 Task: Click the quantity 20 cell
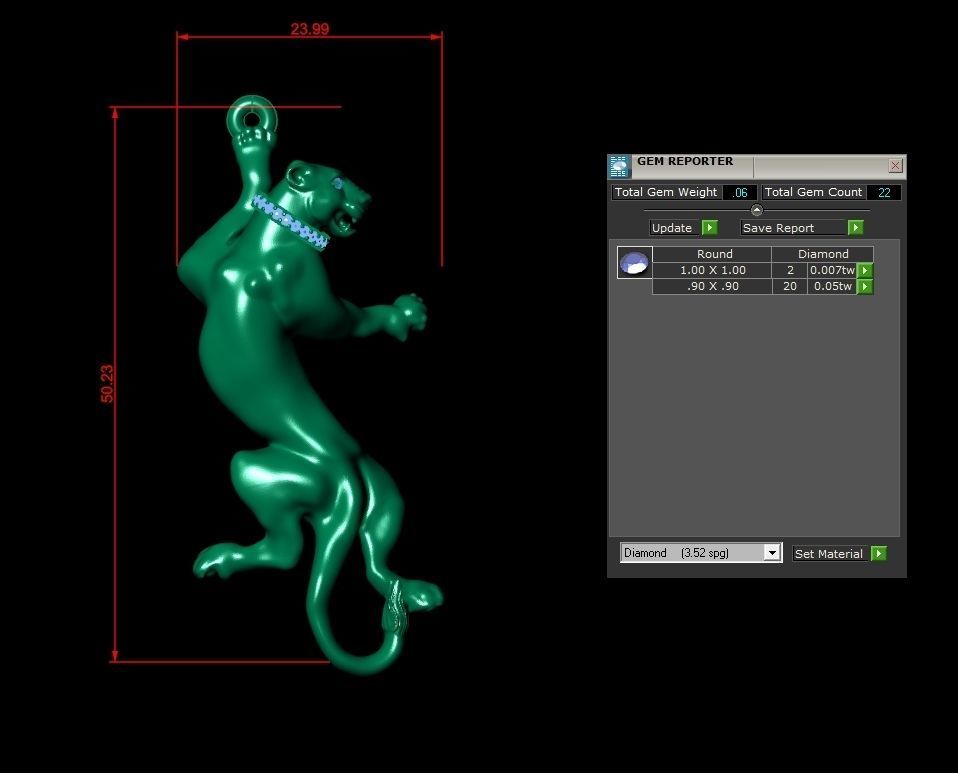pyautogui.click(x=790, y=286)
